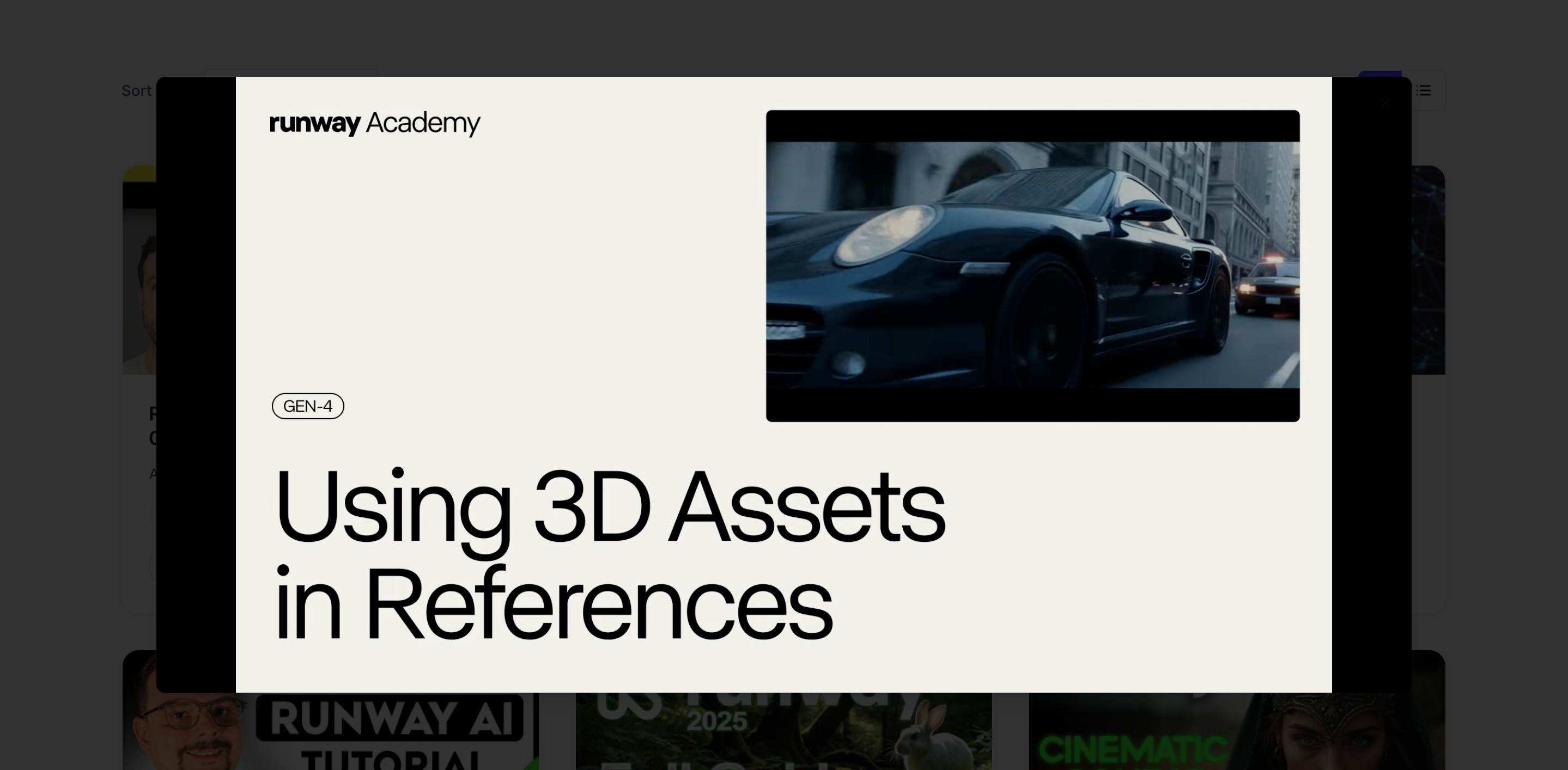Click the GEN-4 badge in the video
This screenshot has width=1568, height=770.
[308, 406]
